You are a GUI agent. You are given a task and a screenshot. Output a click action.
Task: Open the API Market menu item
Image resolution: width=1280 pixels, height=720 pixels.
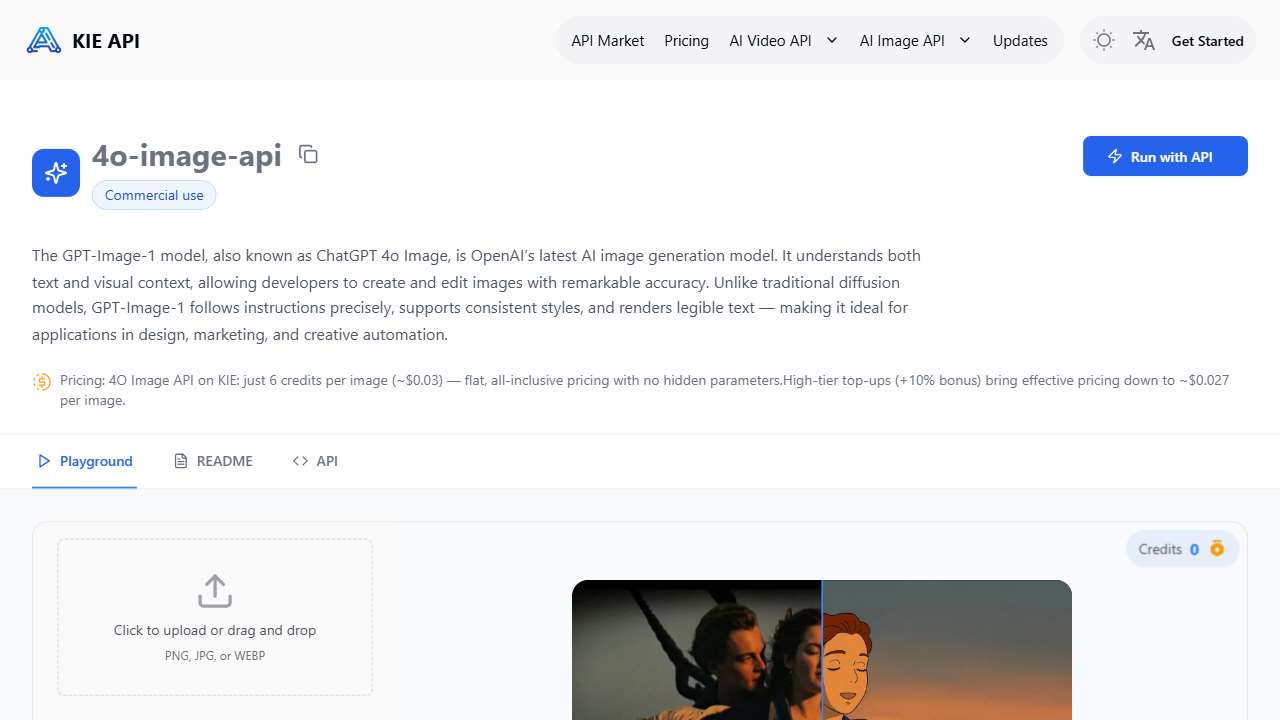[607, 41]
